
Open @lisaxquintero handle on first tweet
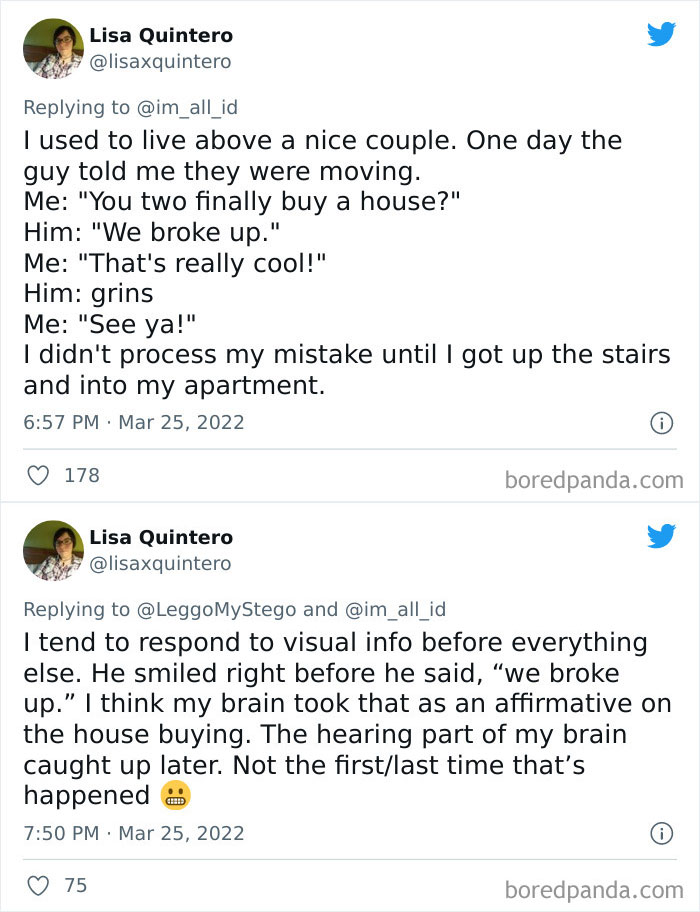[x=160, y=62]
